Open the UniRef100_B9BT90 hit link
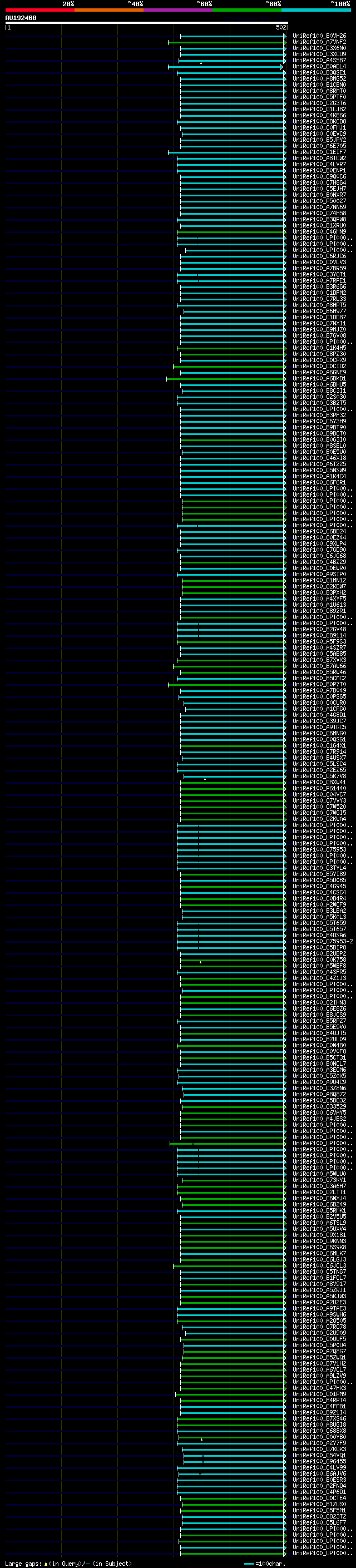The width and height of the screenshot is (356, 1568). click(319, 427)
